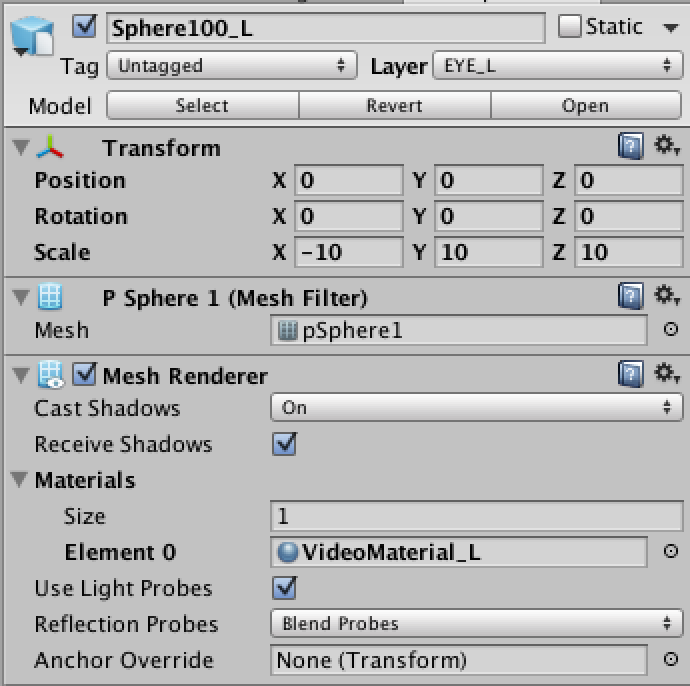
Task: Click the Position label
Action: coord(80,180)
